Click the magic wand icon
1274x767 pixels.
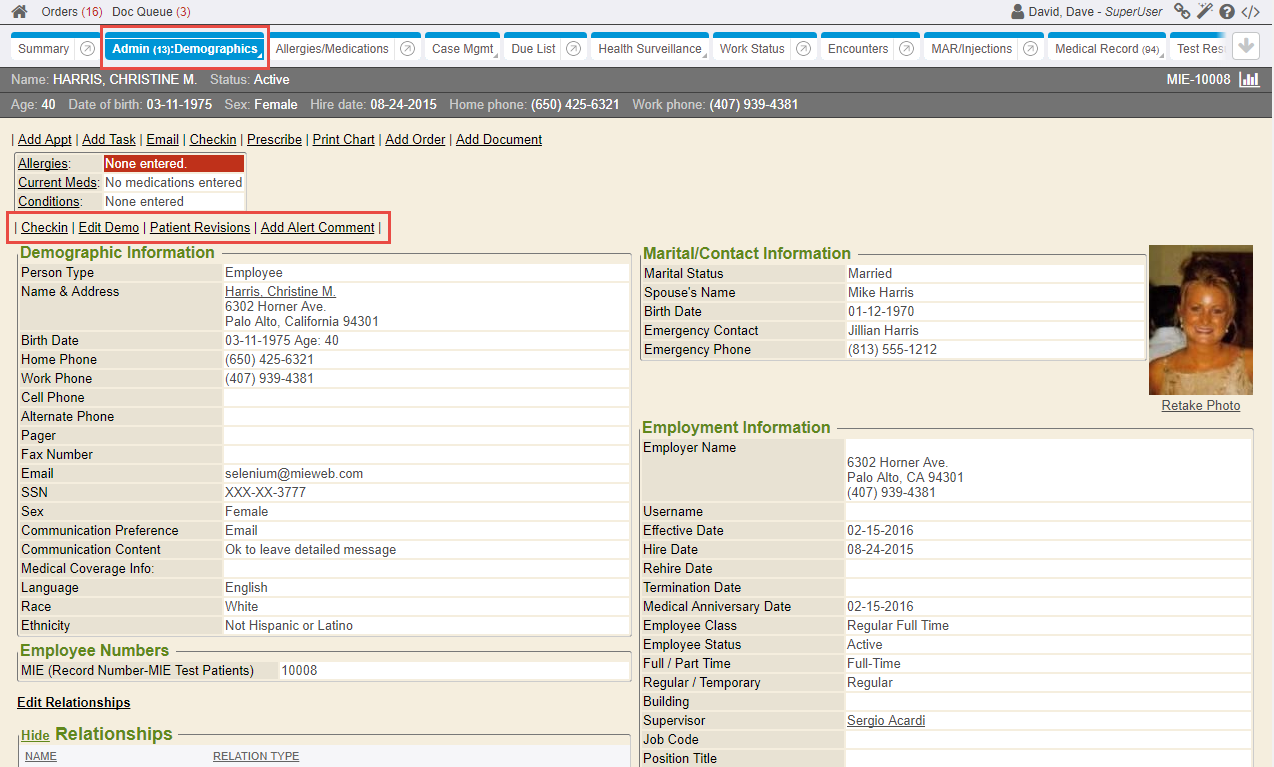tap(1205, 12)
